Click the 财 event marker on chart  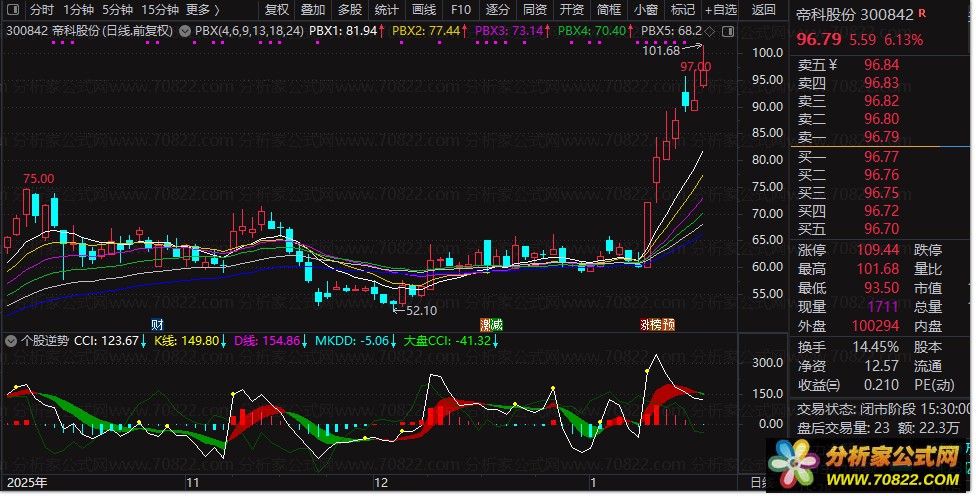coord(157,324)
